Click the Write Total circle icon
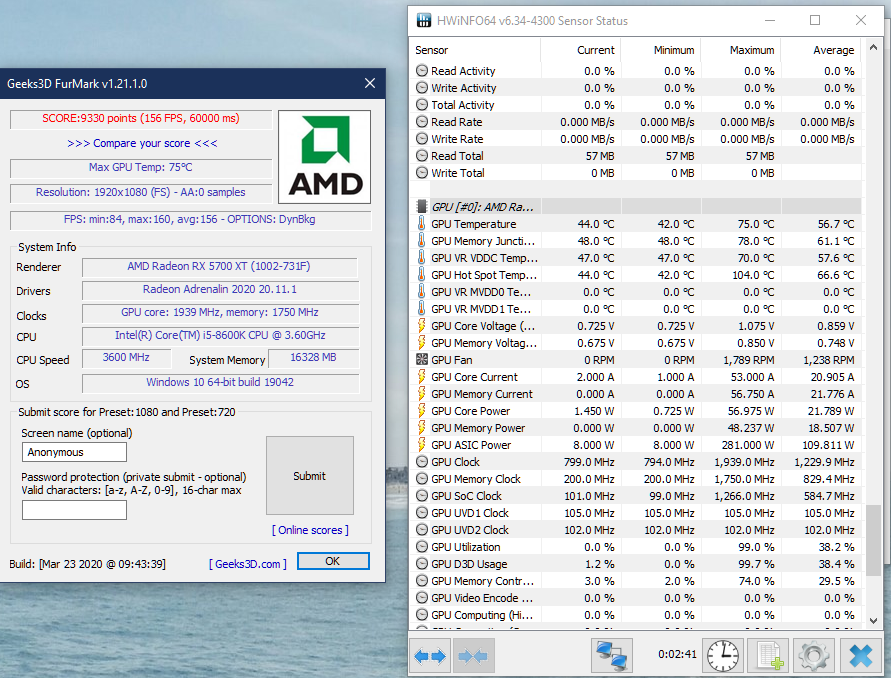This screenshot has height=678, width=891. (x=422, y=172)
